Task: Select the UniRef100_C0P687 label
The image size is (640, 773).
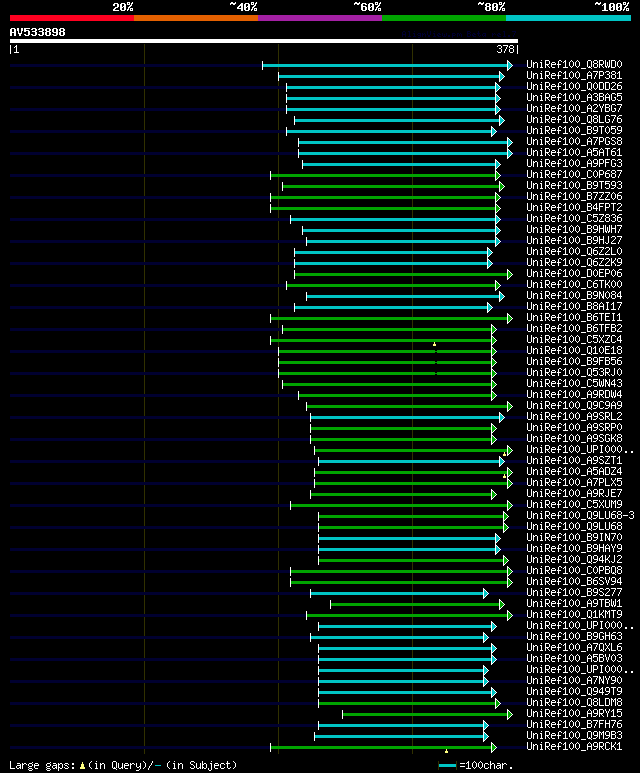Action: click(x=574, y=175)
